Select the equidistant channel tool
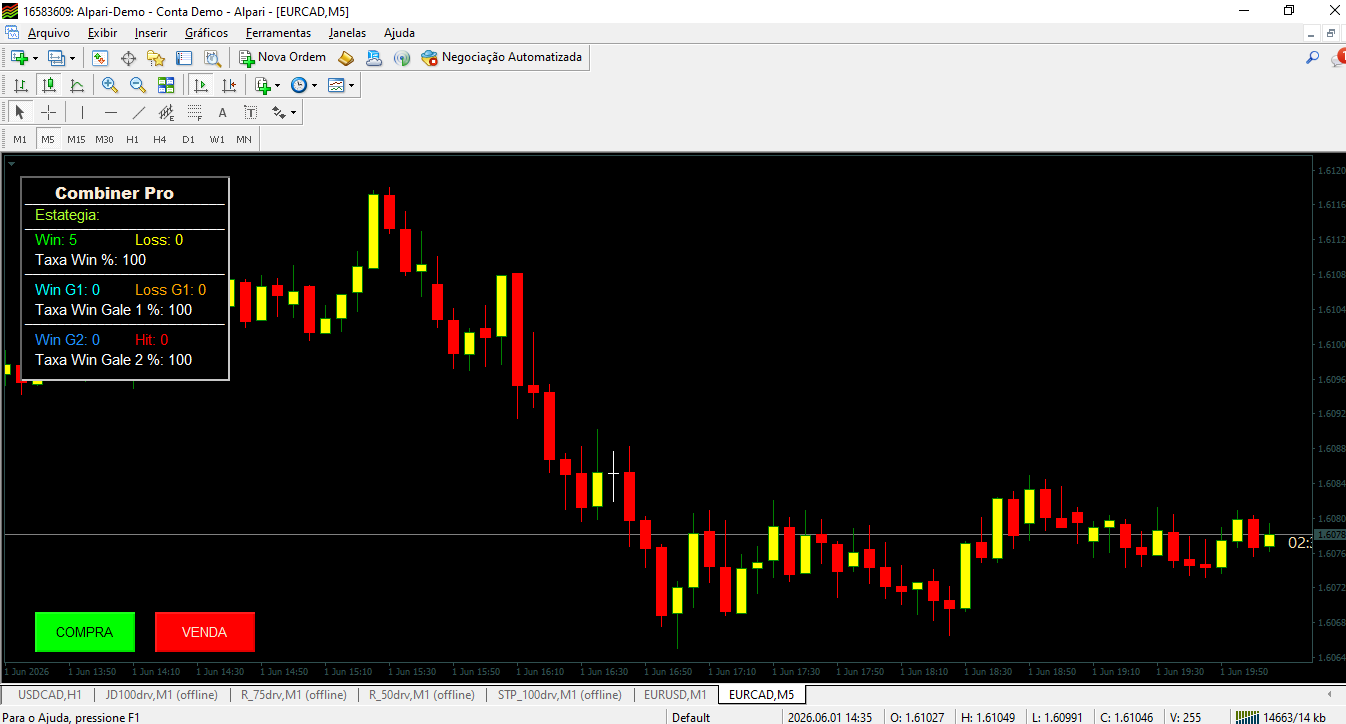Image resolution: width=1346 pixels, height=724 pixels. point(166,112)
